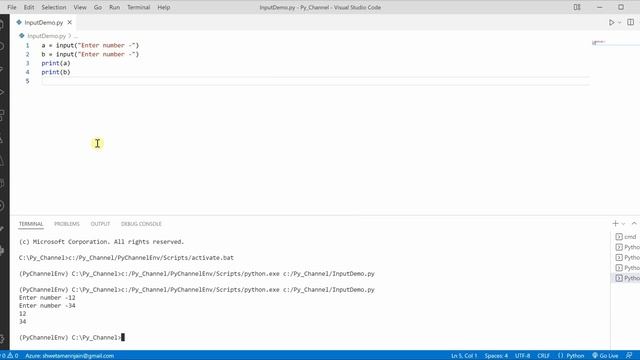Click the breadcrumb ellipsis after InputDemo.py
640x360 pixels.
pos(76,36)
